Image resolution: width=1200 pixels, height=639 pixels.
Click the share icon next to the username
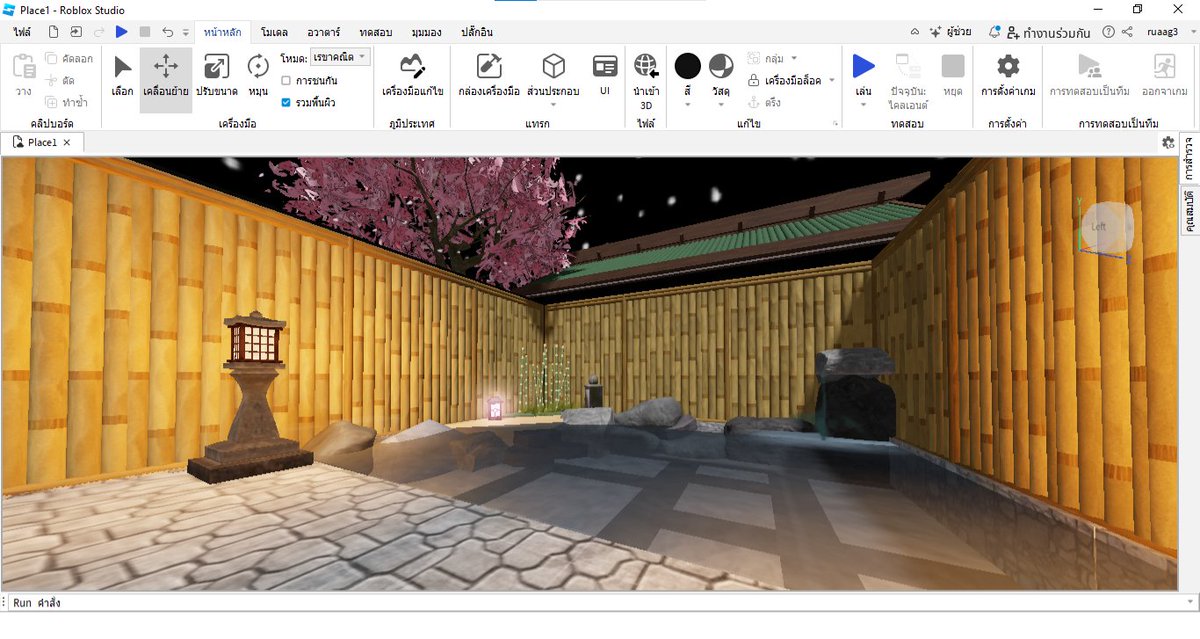[x=1127, y=32]
